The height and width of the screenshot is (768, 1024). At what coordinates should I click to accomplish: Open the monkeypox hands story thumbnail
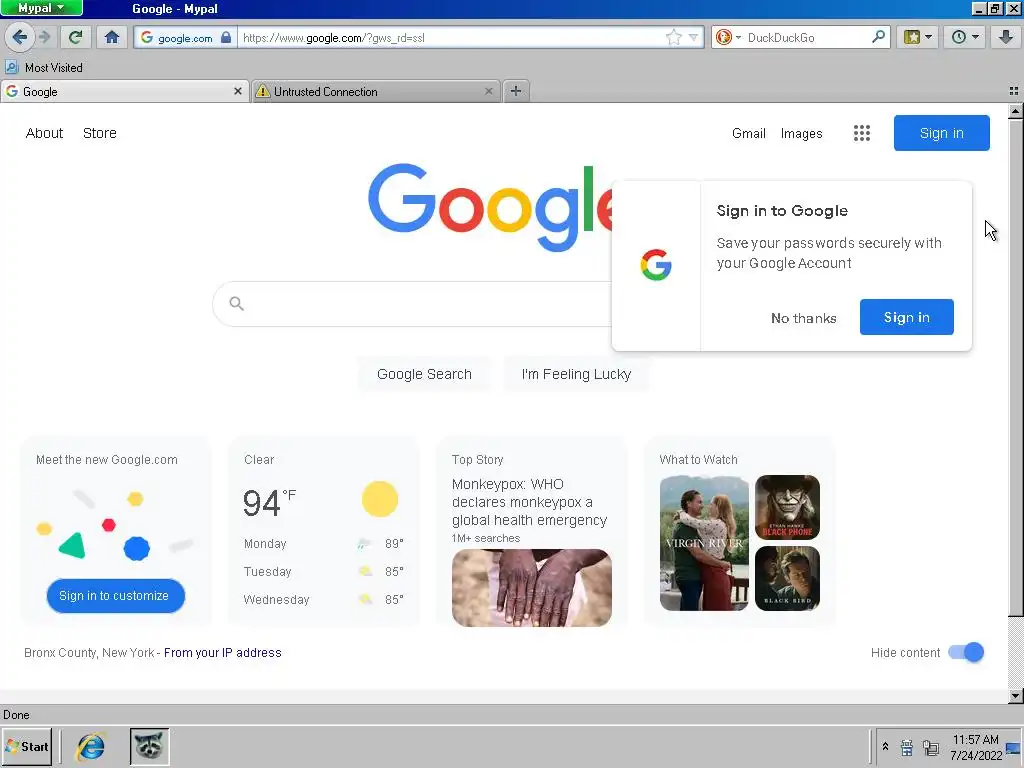[x=532, y=588]
